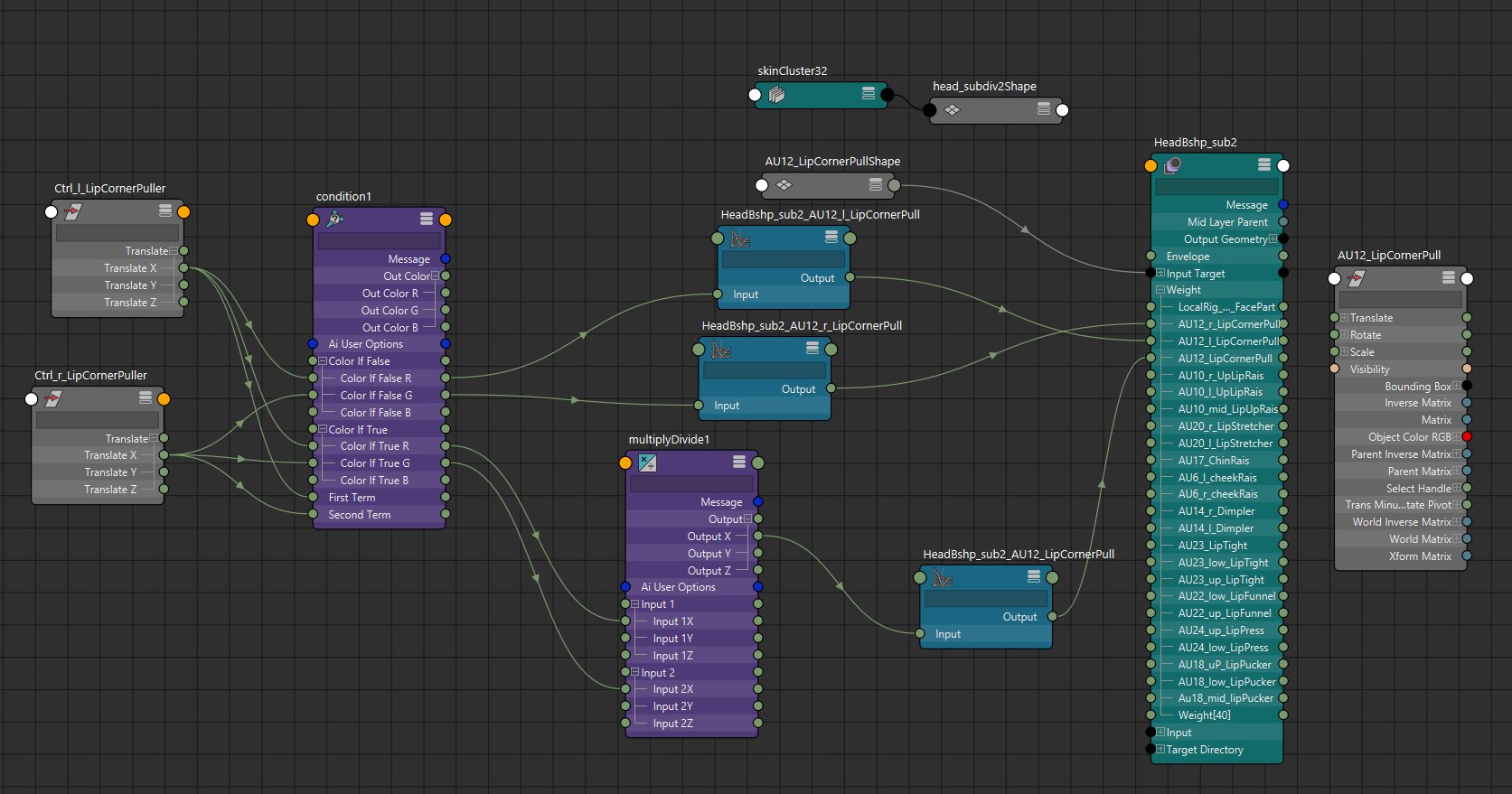
Task: Click the HeadBshp_sub2 blendShape node icon
Action: tap(1173, 164)
